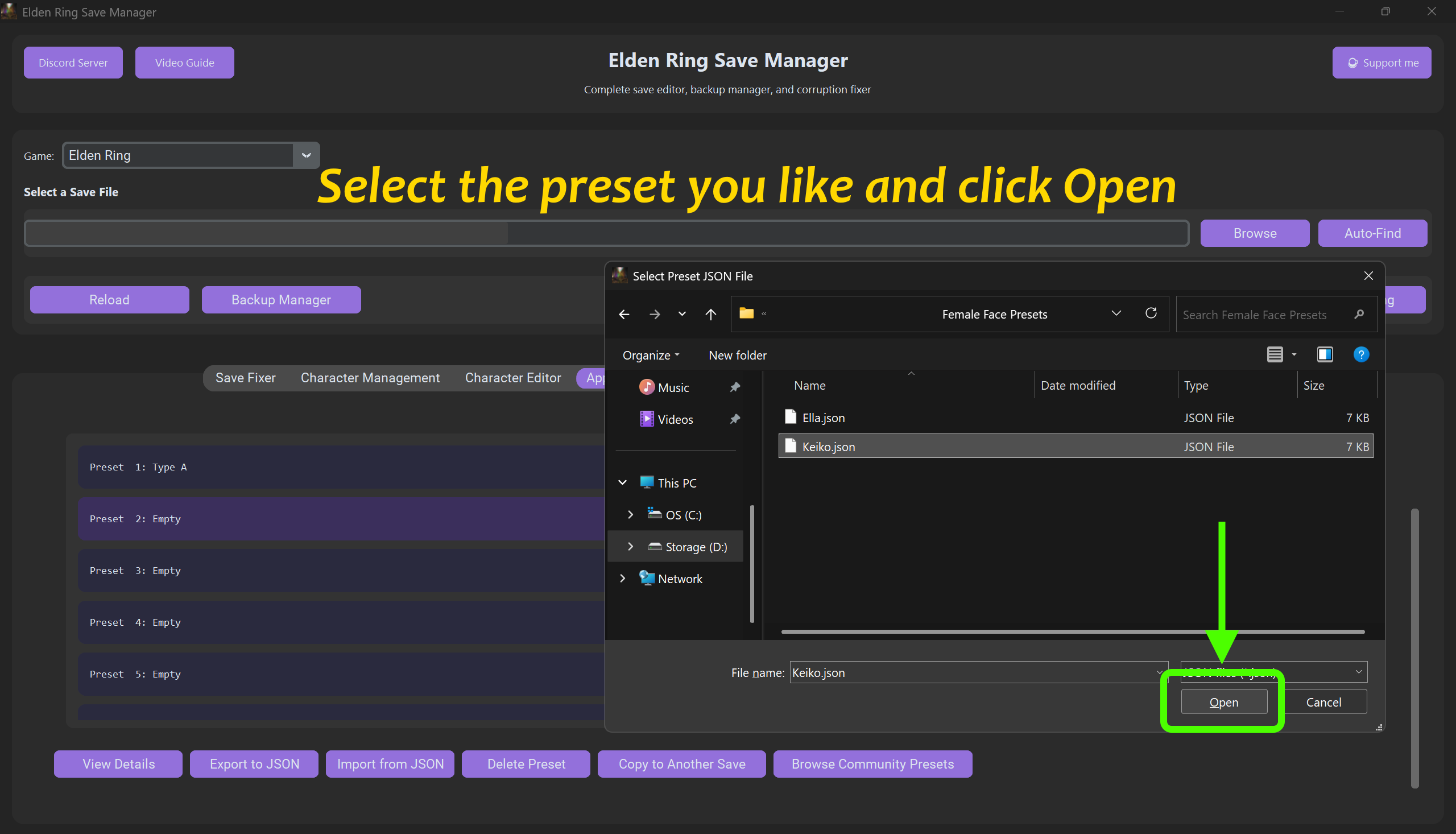Open the Discord Server link
Viewport: 1456px width, 834px height.
click(73, 63)
